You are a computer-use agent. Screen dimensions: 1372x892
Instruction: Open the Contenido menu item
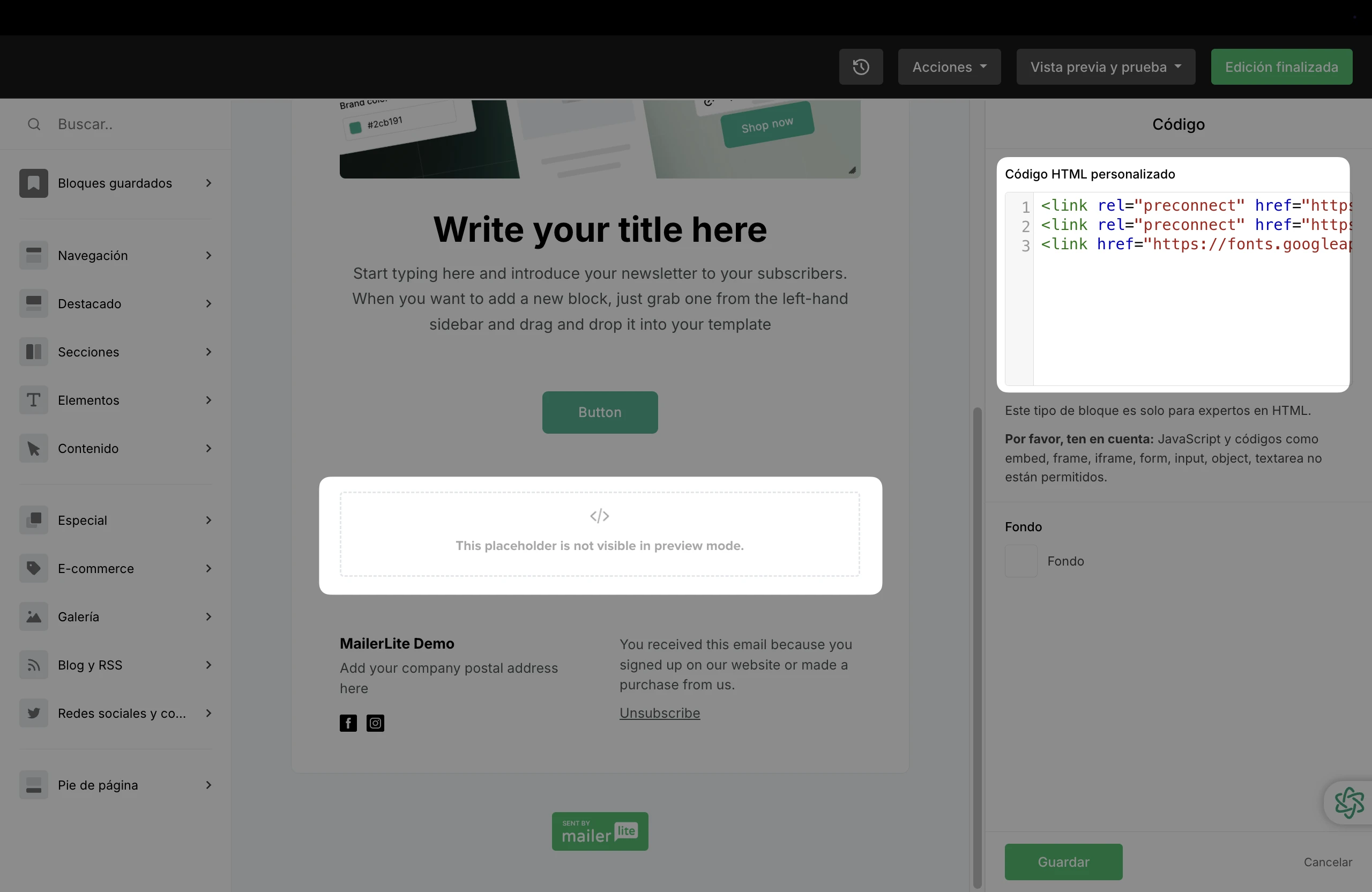click(x=115, y=449)
